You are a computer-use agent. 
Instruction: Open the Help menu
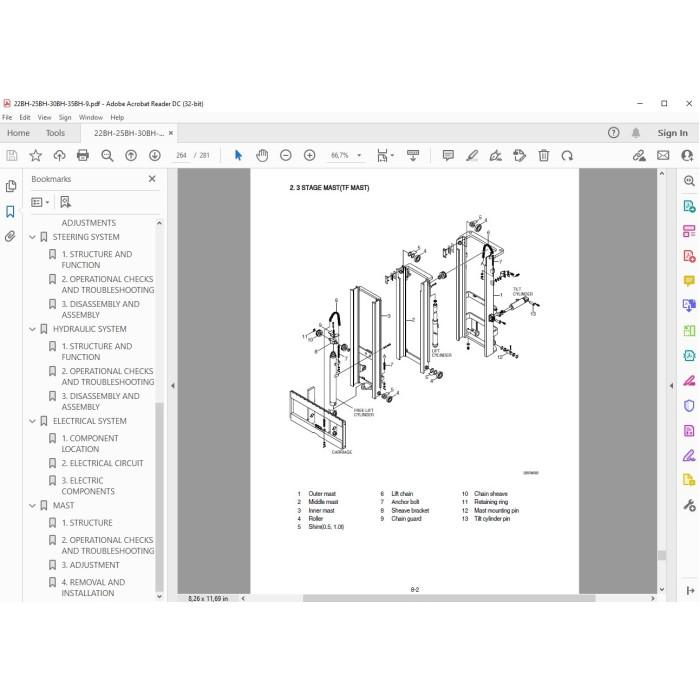point(117,117)
